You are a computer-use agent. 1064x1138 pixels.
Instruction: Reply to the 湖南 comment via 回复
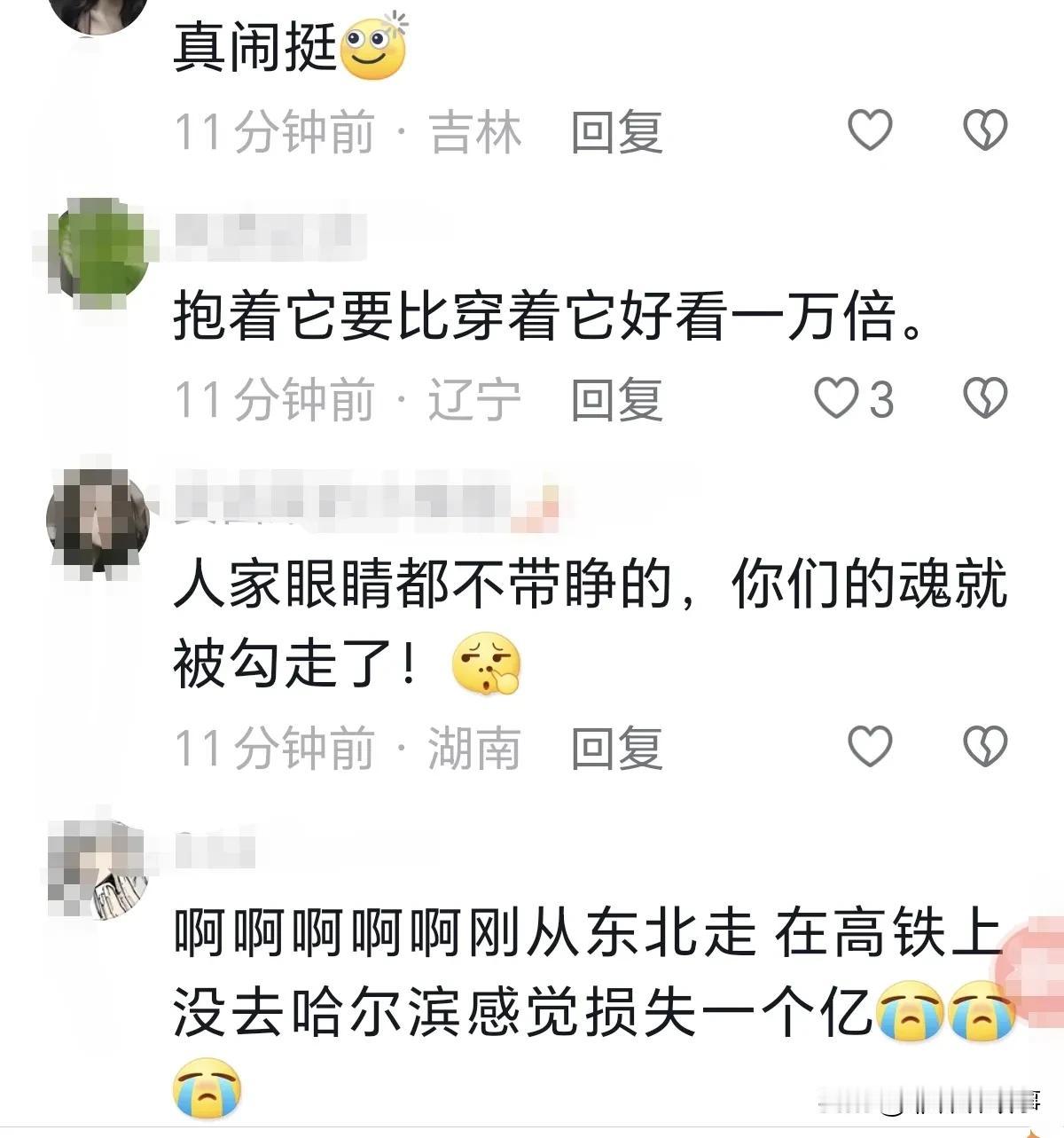pos(617,748)
